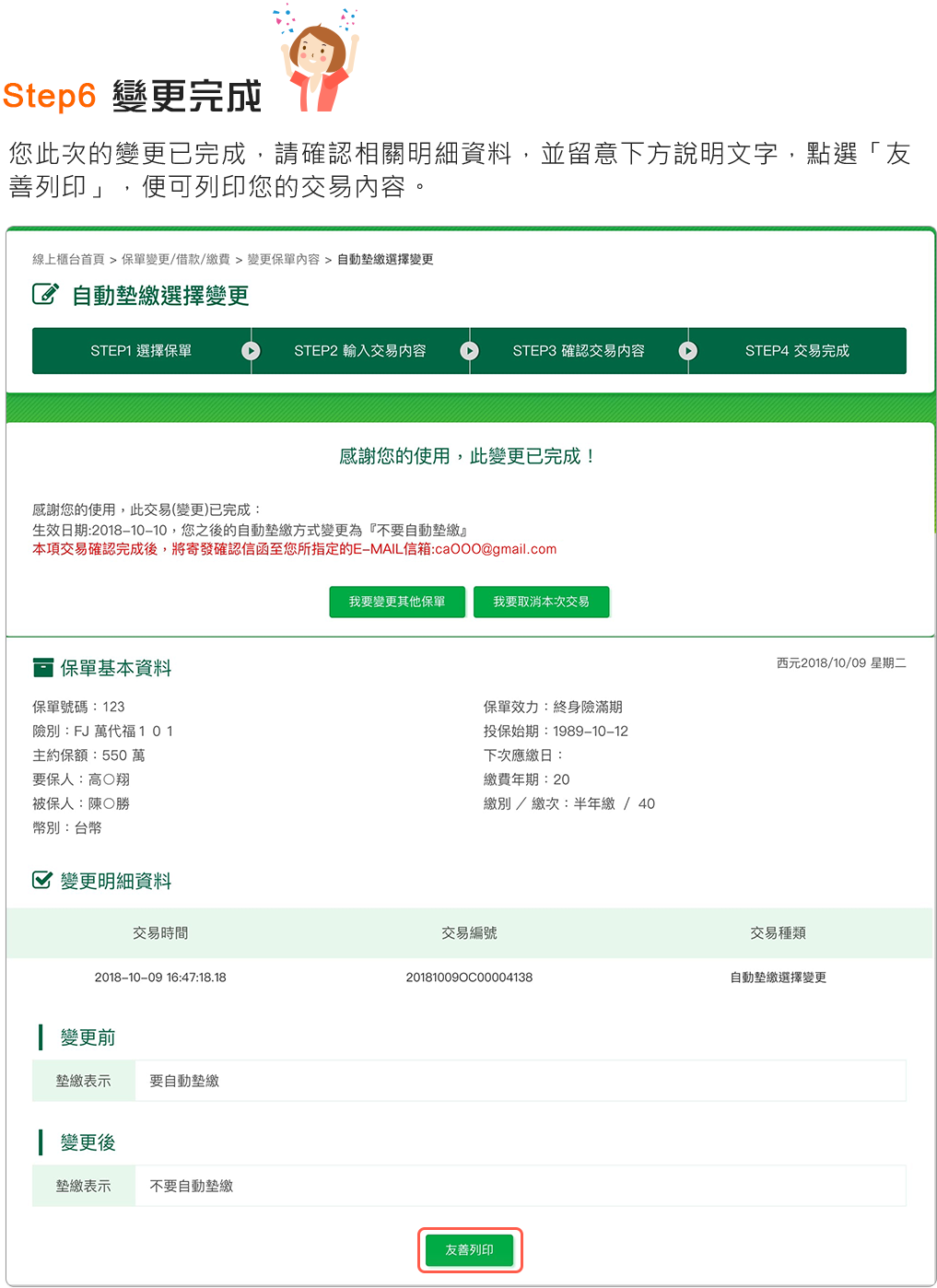
Task: Click the 交易編號 column header
Action: [469, 933]
